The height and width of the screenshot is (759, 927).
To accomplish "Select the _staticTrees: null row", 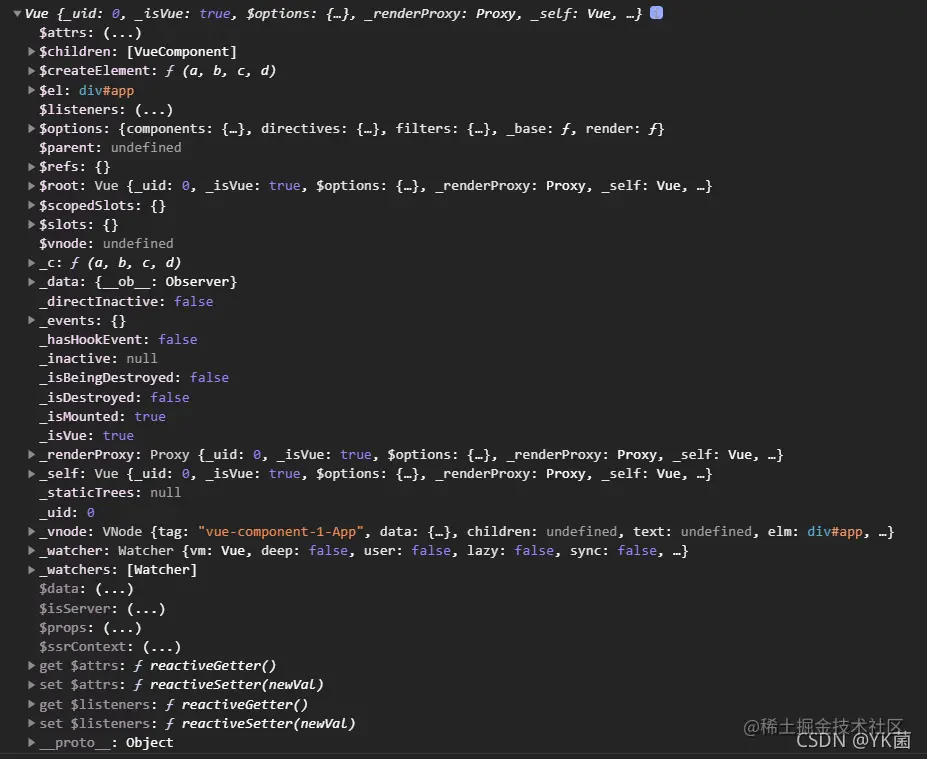I will click(x=111, y=492).
